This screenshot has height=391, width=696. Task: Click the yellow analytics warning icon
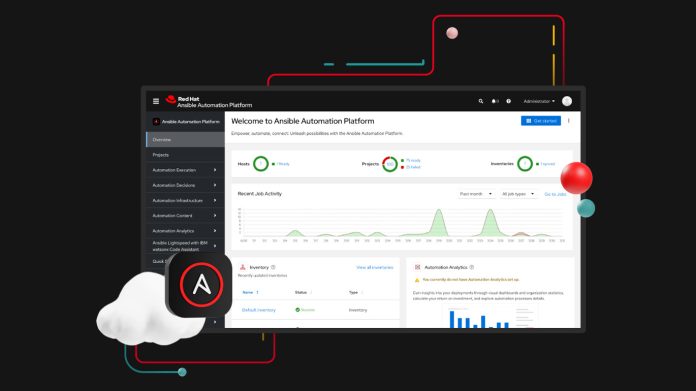[x=417, y=280]
